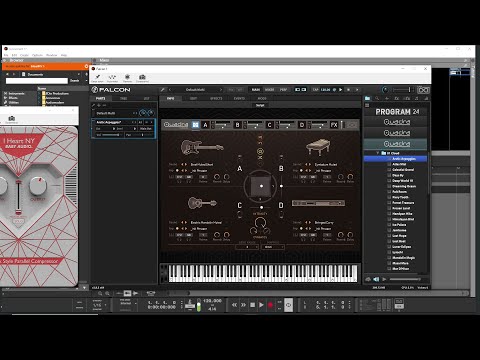The width and height of the screenshot is (480, 360).
Task: Adjust the Vol slider in the part row
Action: point(111,135)
